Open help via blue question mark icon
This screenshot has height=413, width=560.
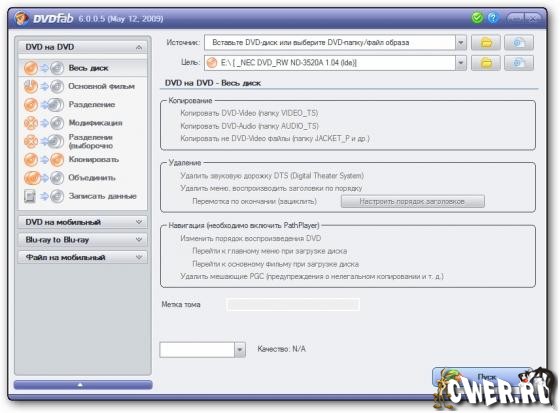(493, 18)
